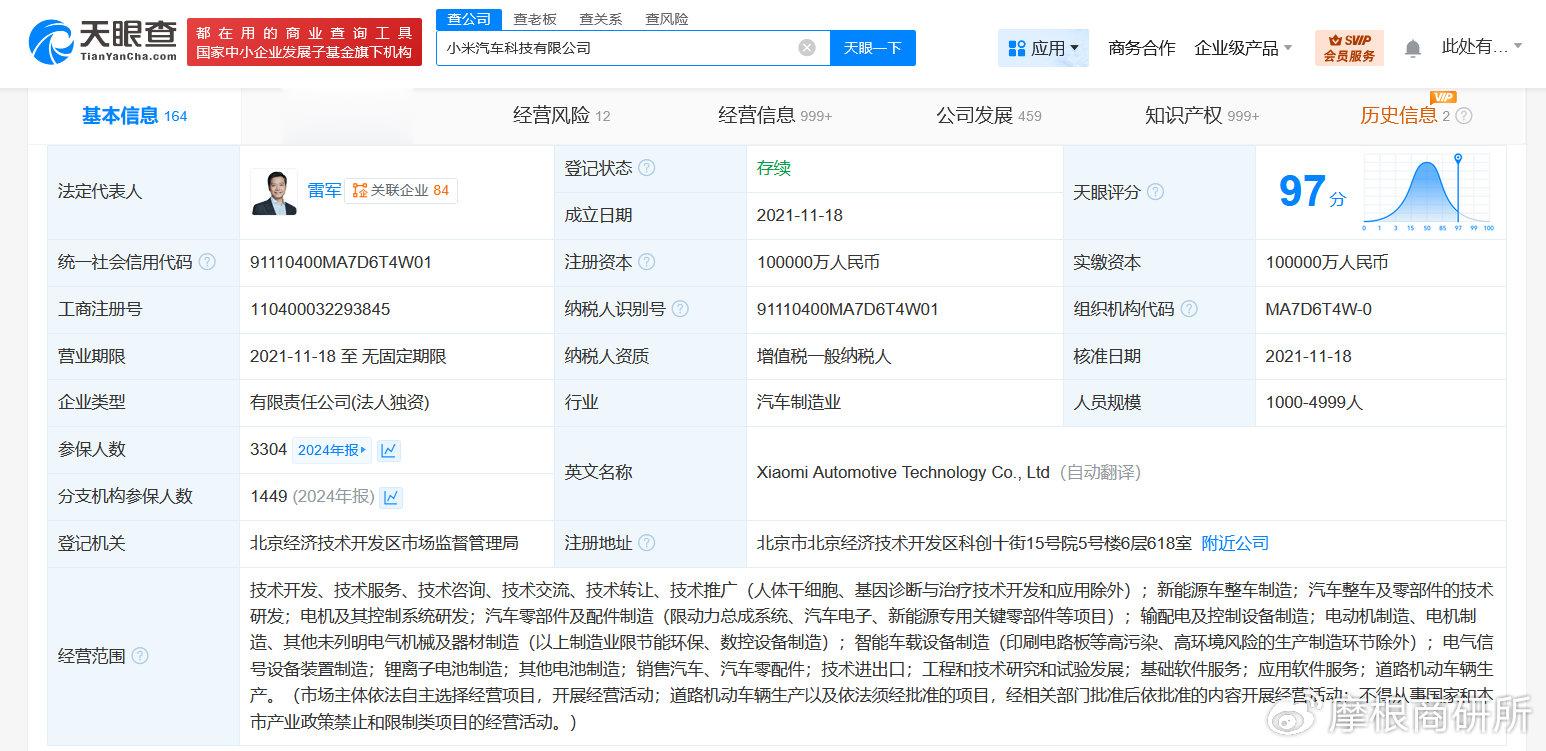Expand the 此处有… user account menu
The width and height of the screenshot is (1546, 751).
pos(1482,46)
